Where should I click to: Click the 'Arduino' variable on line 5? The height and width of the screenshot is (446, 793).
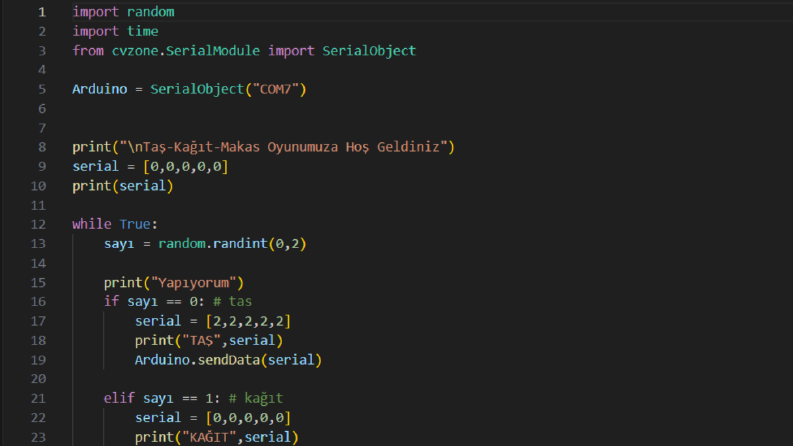[x=100, y=90]
